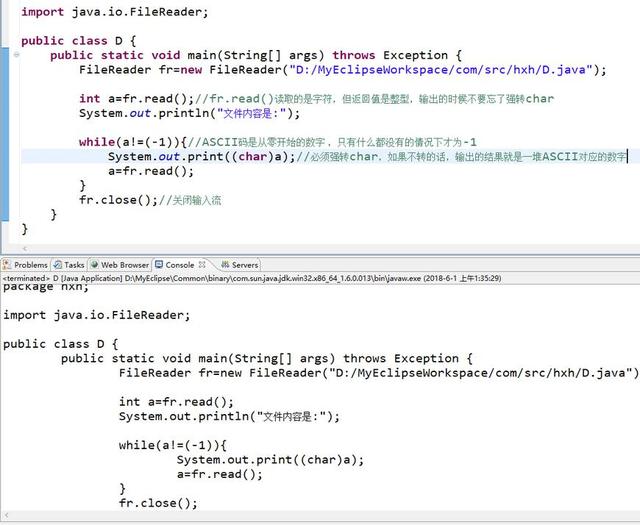Click 'import java.io.FileReader;' line in the editor

pyautogui.click(x=115, y=12)
